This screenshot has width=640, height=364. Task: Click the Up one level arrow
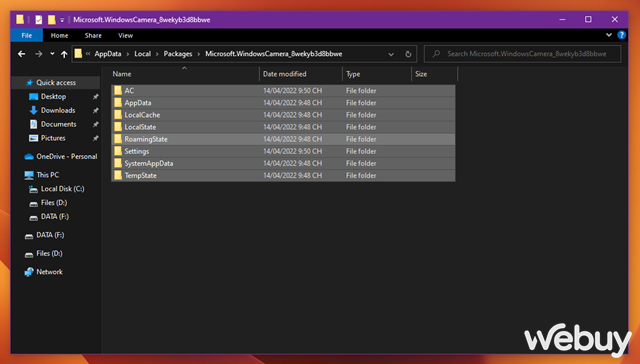64,54
